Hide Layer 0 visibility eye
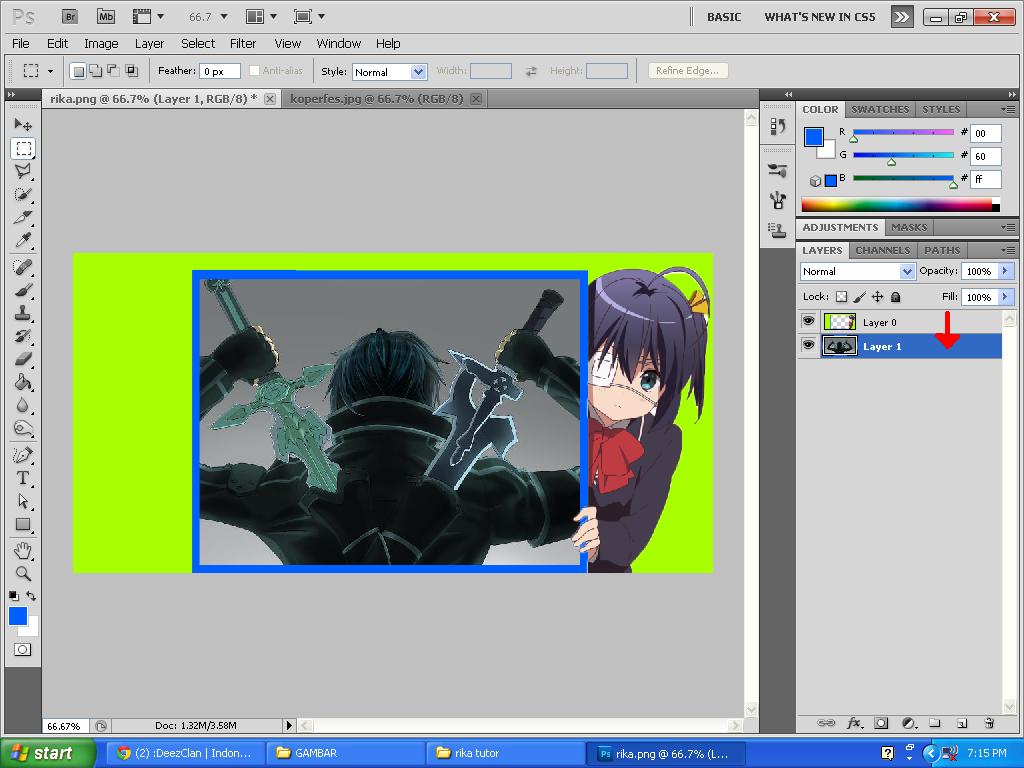The width and height of the screenshot is (1024, 768). pos(808,321)
